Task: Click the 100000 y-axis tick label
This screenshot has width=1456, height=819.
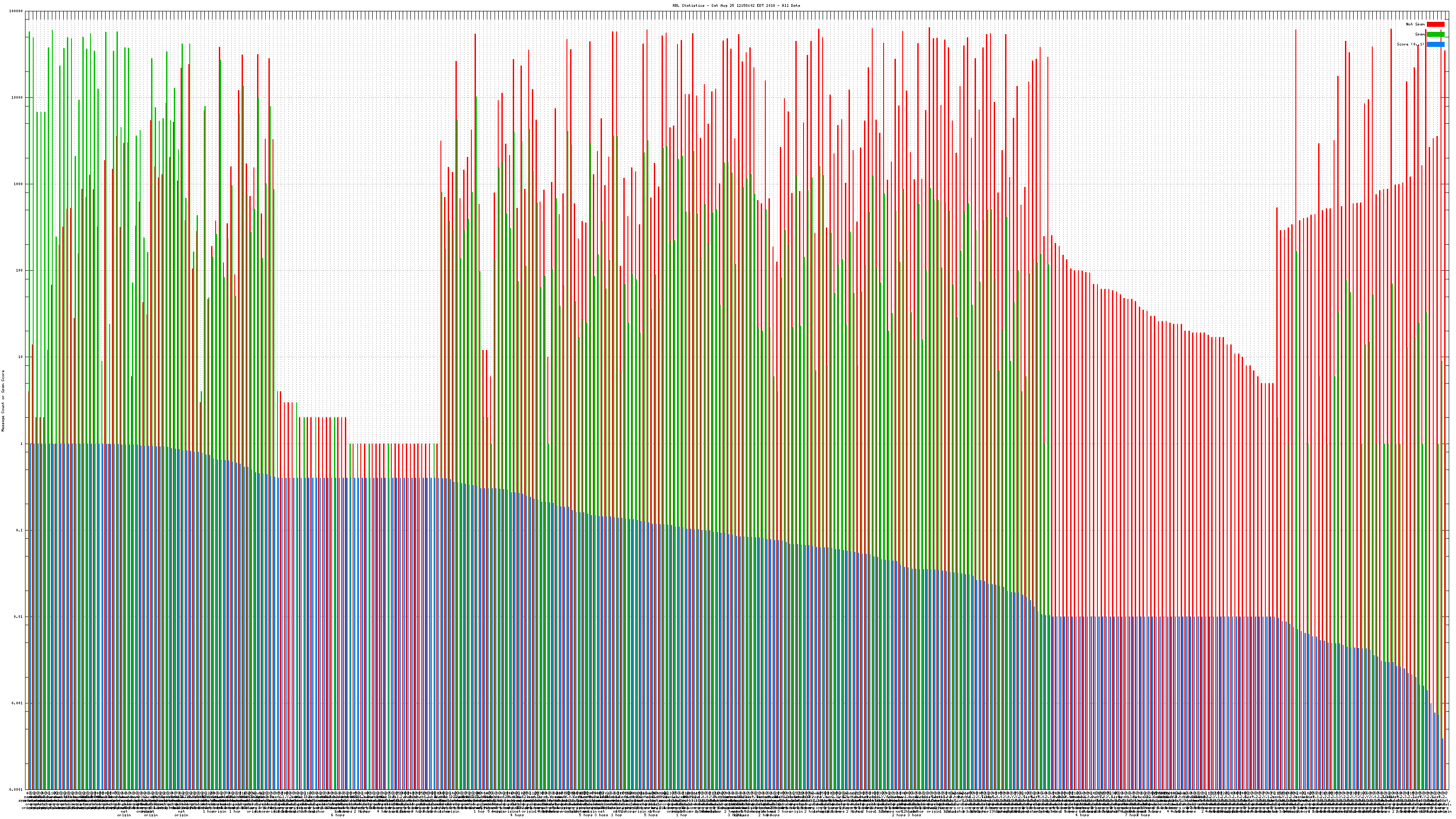Action: [x=16, y=11]
